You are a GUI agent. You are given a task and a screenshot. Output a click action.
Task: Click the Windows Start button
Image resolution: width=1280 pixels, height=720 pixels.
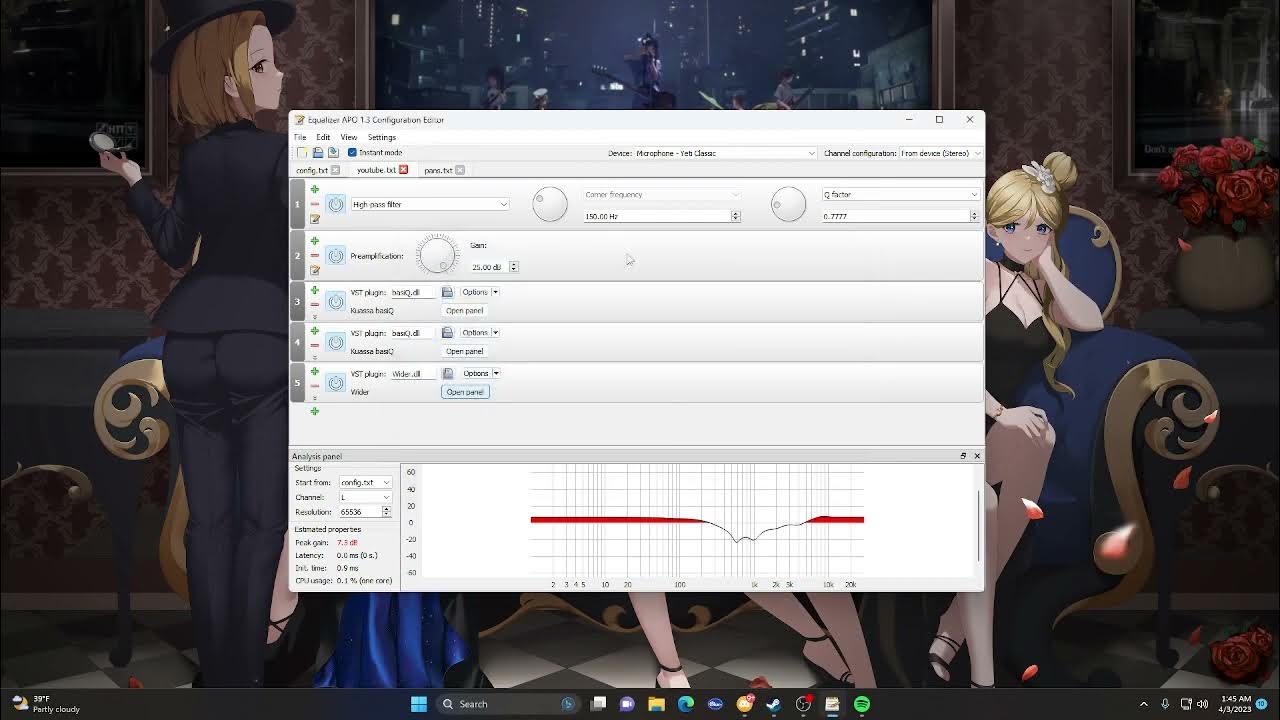tap(419, 704)
